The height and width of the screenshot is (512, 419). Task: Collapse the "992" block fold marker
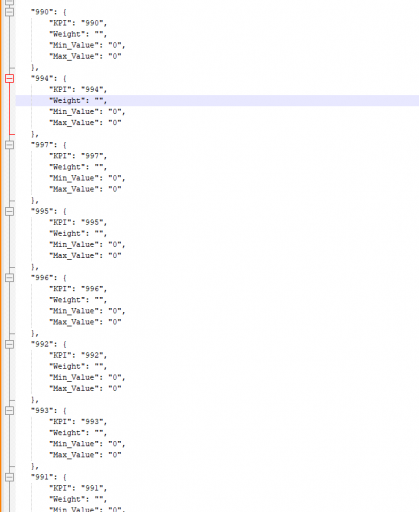click(10, 344)
